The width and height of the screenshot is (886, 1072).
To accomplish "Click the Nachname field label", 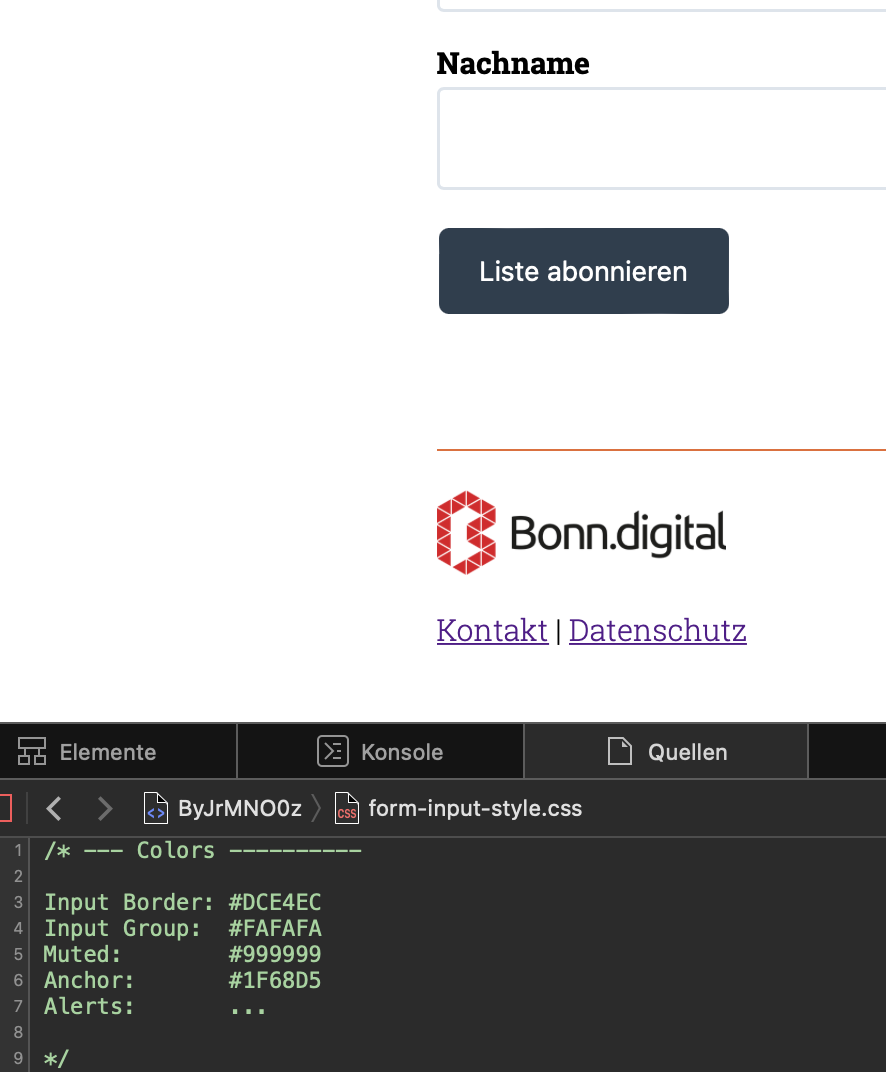I will (x=513, y=63).
